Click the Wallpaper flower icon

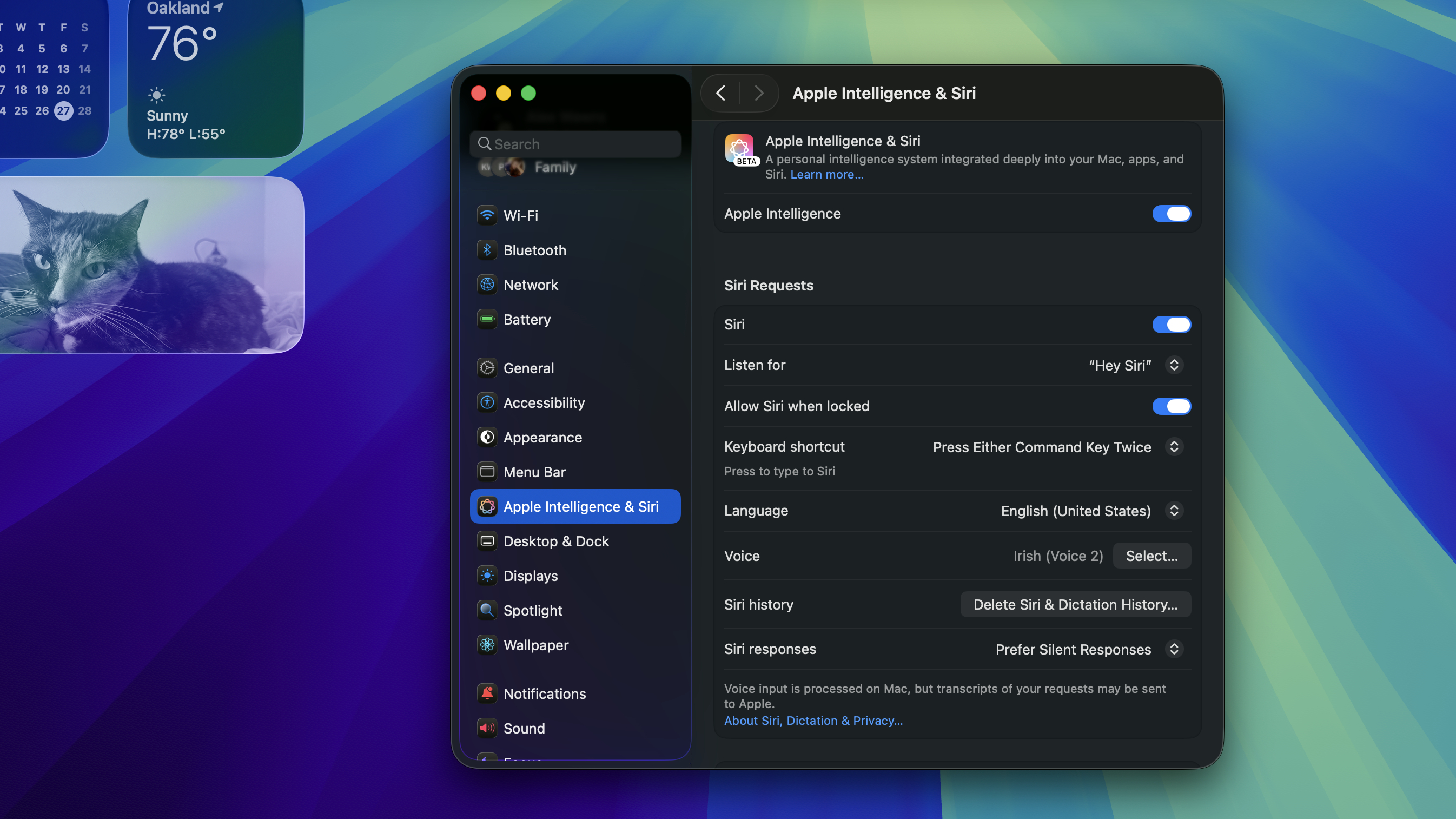coord(487,645)
